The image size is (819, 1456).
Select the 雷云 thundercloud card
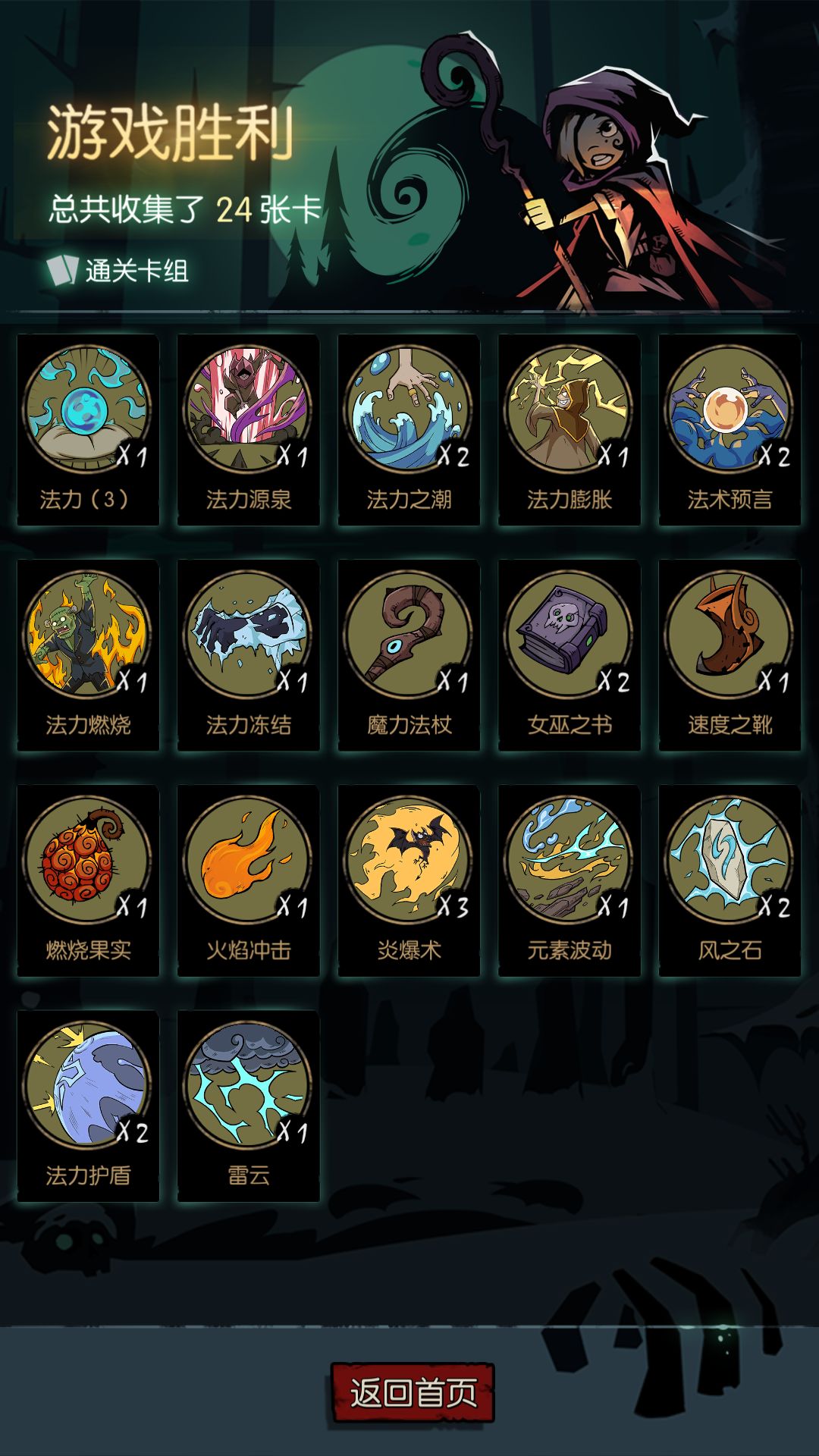click(x=249, y=1106)
